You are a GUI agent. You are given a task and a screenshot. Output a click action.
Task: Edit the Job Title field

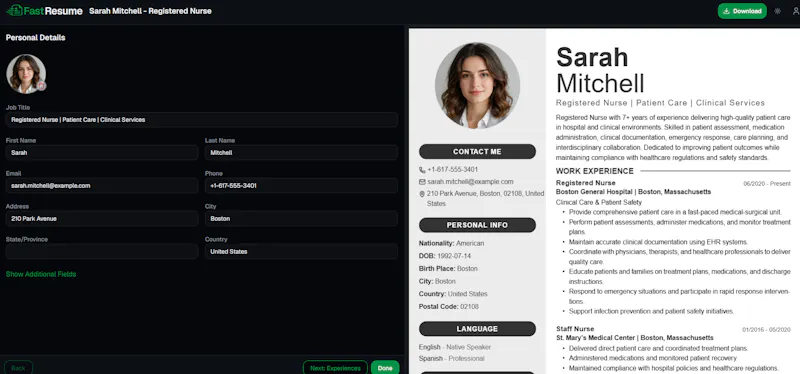(x=202, y=120)
